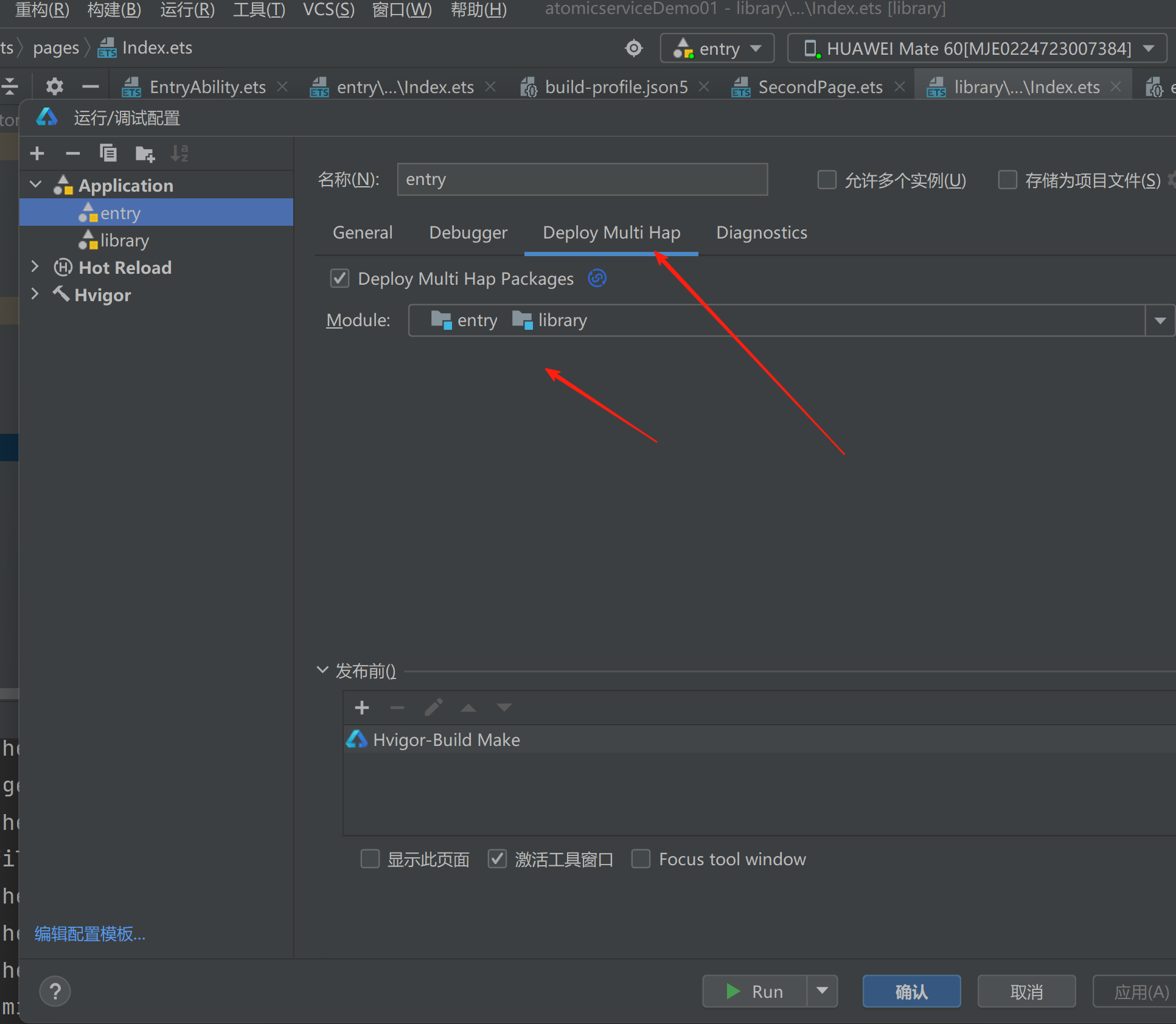The height and width of the screenshot is (1024, 1176).
Task: Click the 确认 confirm button
Action: click(x=911, y=991)
